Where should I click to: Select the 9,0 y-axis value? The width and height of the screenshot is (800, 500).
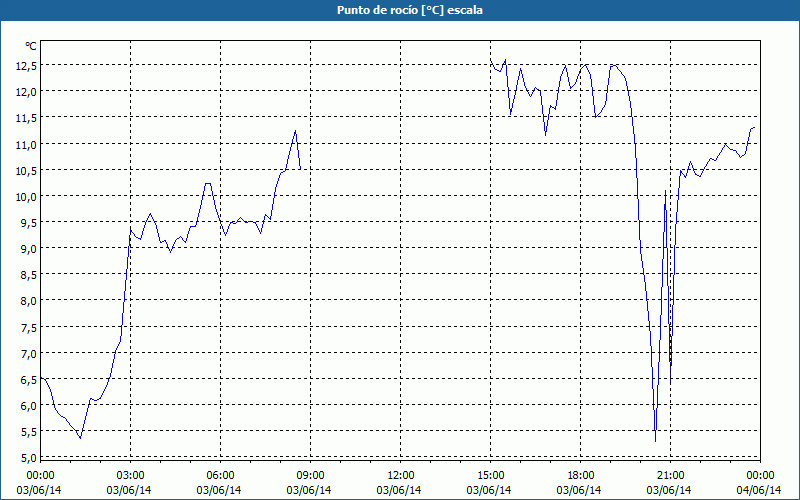click(x=29, y=248)
